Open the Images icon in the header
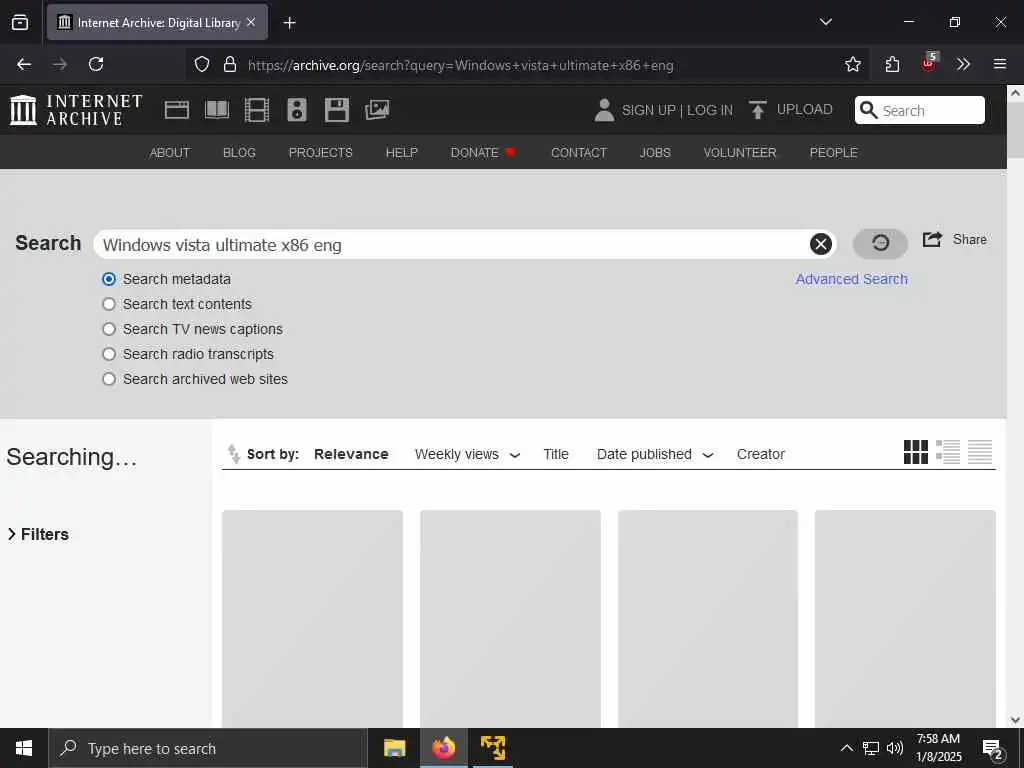Image resolution: width=1024 pixels, height=768 pixels. coord(377,110)
